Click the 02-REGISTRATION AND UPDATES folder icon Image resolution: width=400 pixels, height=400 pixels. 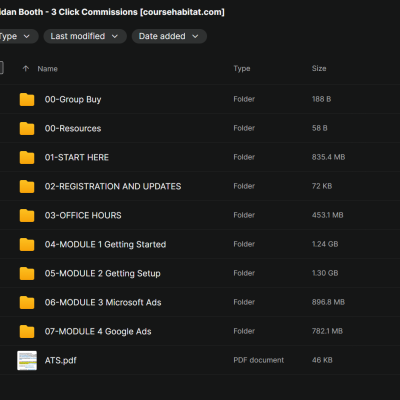[27, 186]
